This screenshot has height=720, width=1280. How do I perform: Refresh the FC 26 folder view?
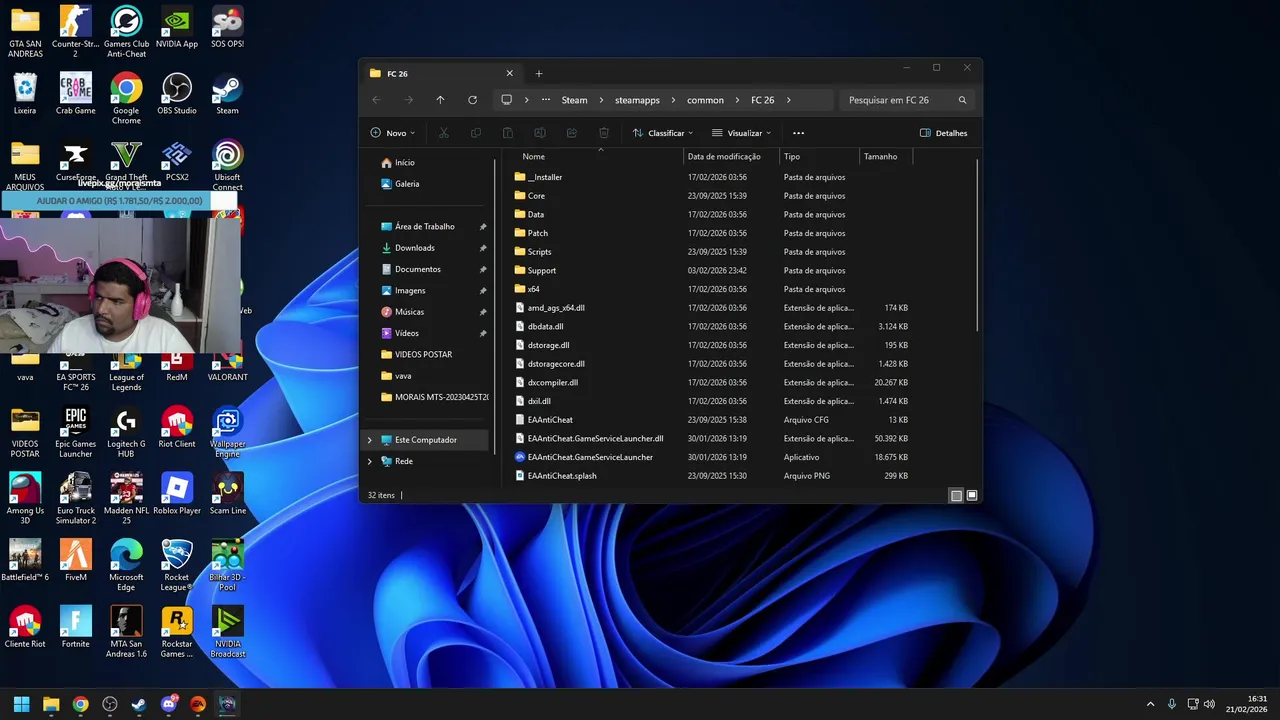pyautogui.click(x=472, y=100)
